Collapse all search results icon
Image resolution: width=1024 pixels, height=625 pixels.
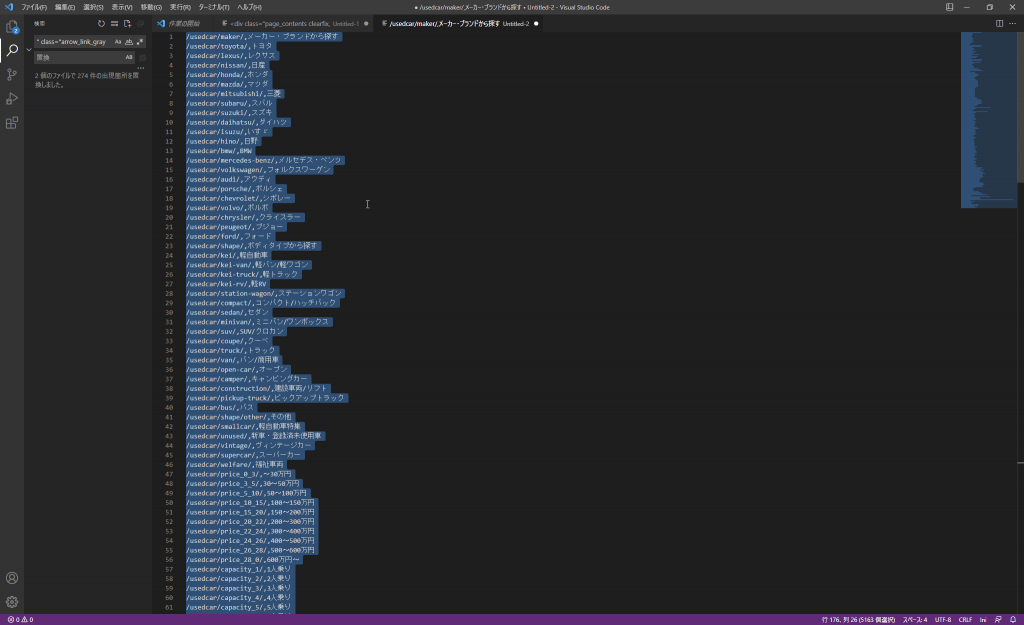click(x=140, y=24)
